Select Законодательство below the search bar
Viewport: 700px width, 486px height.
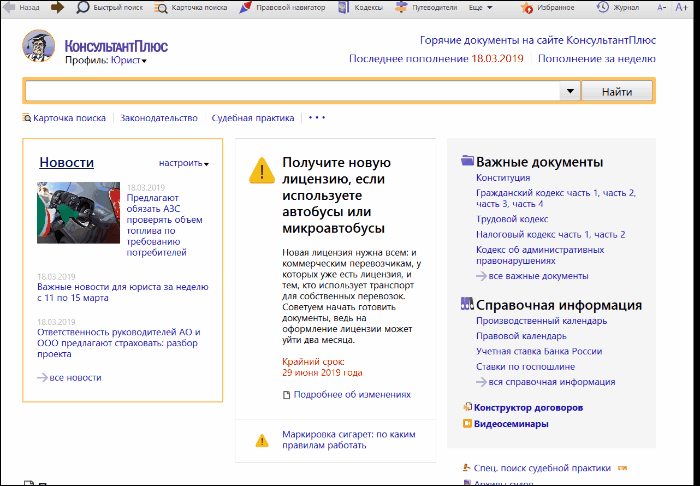[159, 118]
